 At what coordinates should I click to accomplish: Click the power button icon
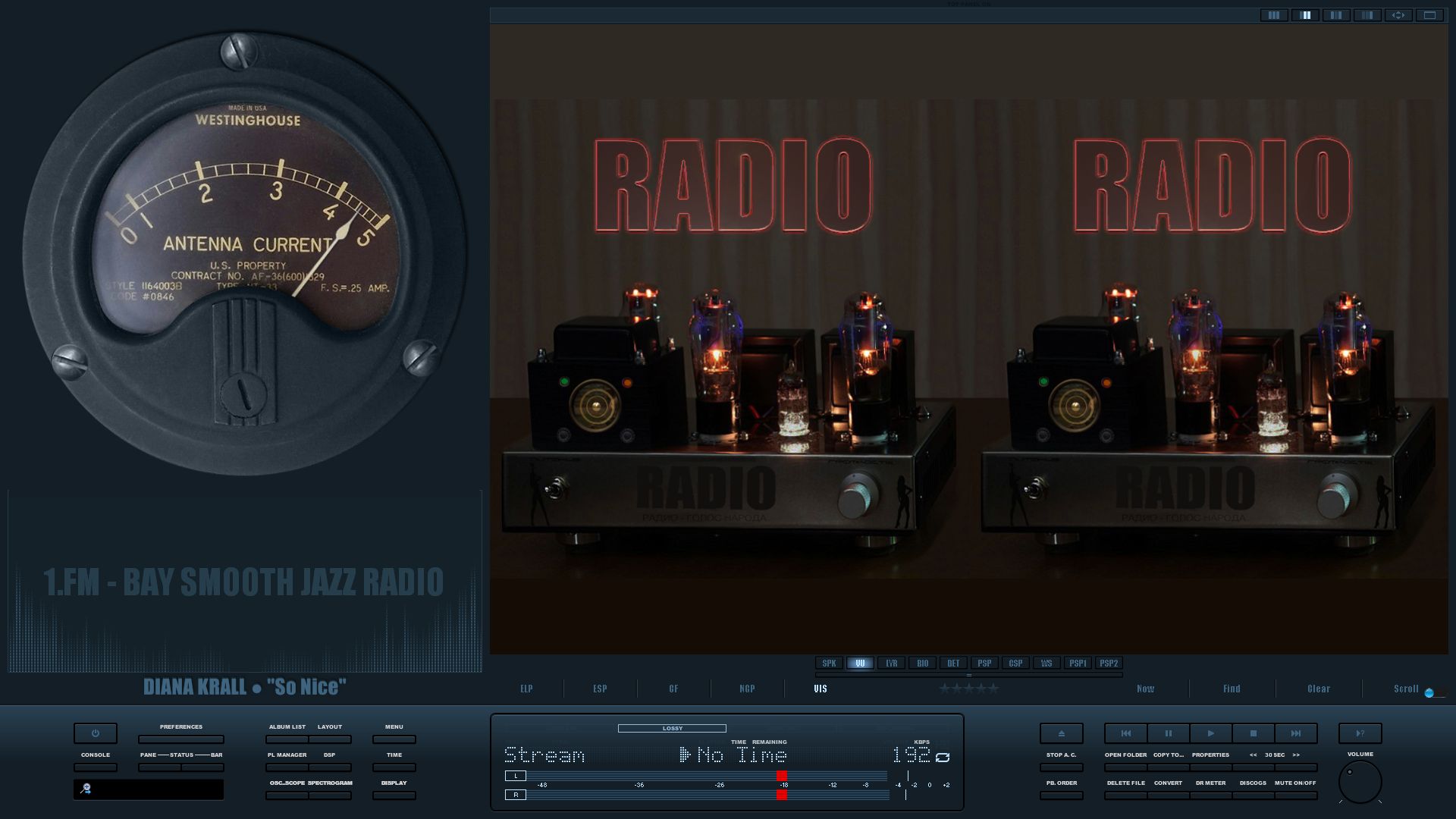(x=96, y=733)
